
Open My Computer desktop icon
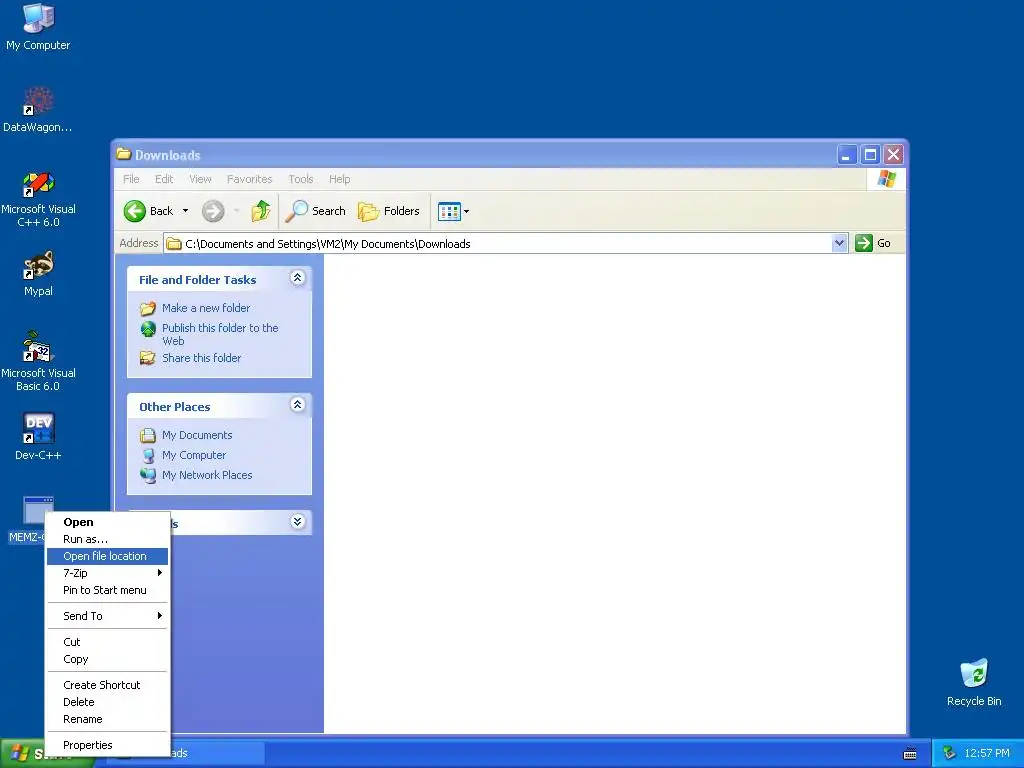(38, 27)
